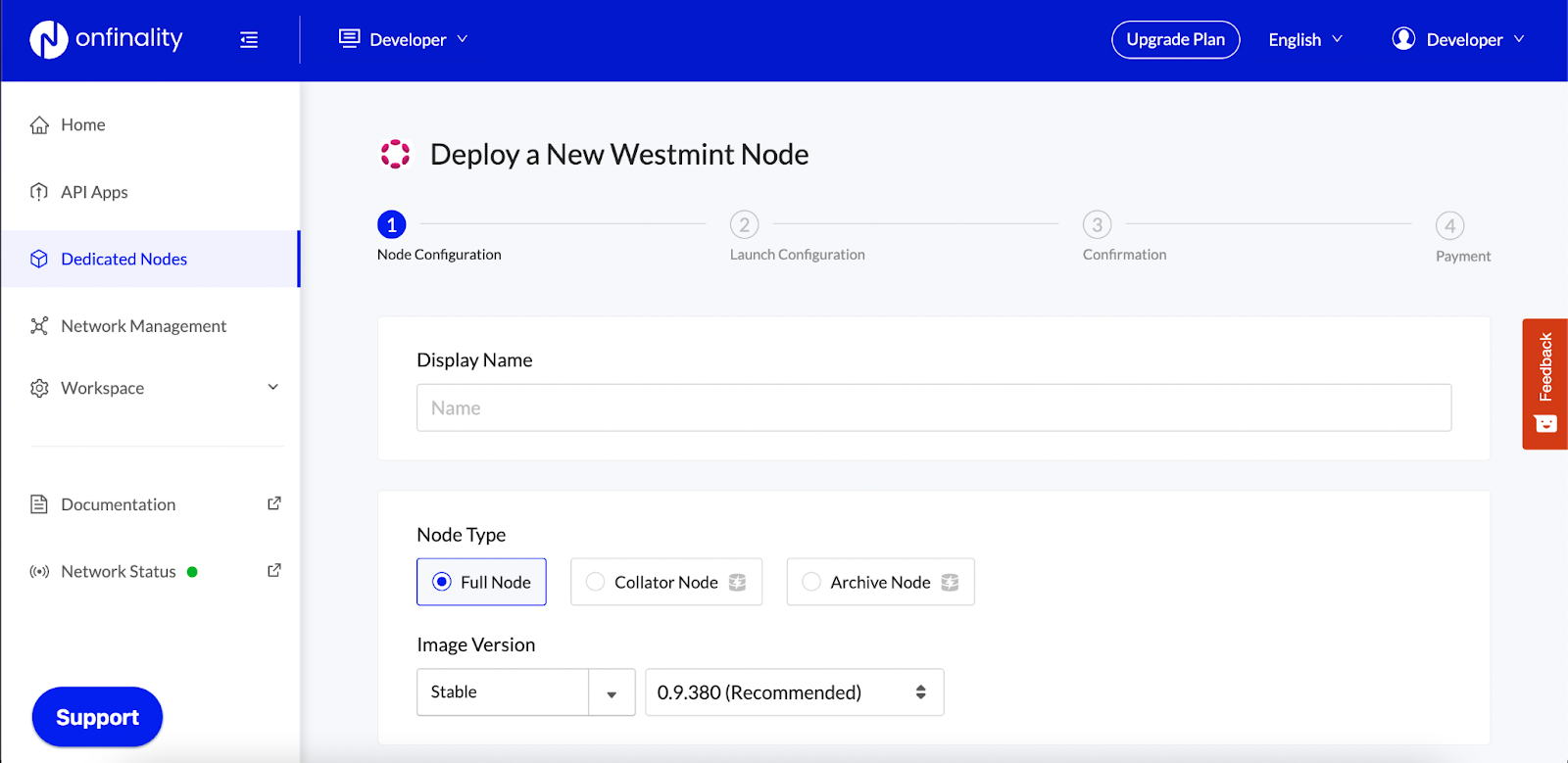This screenshot has height=763, width=1568.
Task: Open the Feedback side tab
Action: click(1545, 384)
